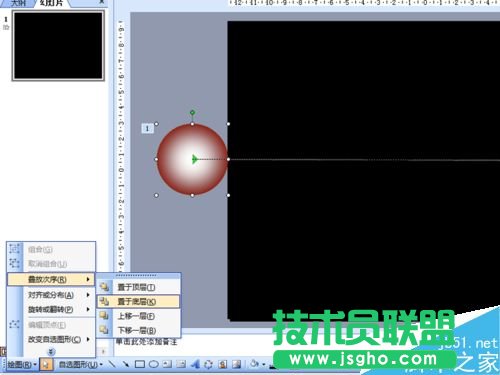Screen dimensions: 500x375
Task: Click the Bring to Front icon
Action: click(x=104, y=287)
